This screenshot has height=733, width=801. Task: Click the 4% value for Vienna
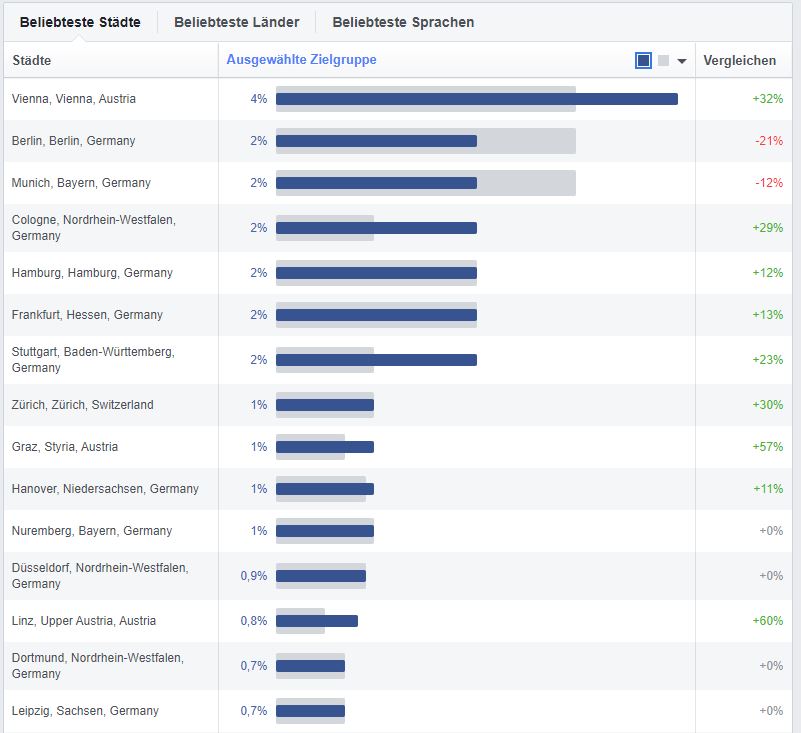click(258, 99)
